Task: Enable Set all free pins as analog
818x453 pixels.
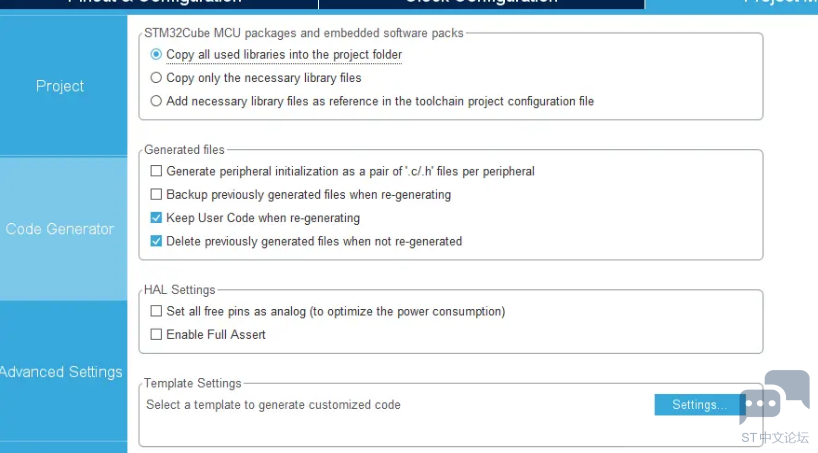Action: click(x=156, y=311)
